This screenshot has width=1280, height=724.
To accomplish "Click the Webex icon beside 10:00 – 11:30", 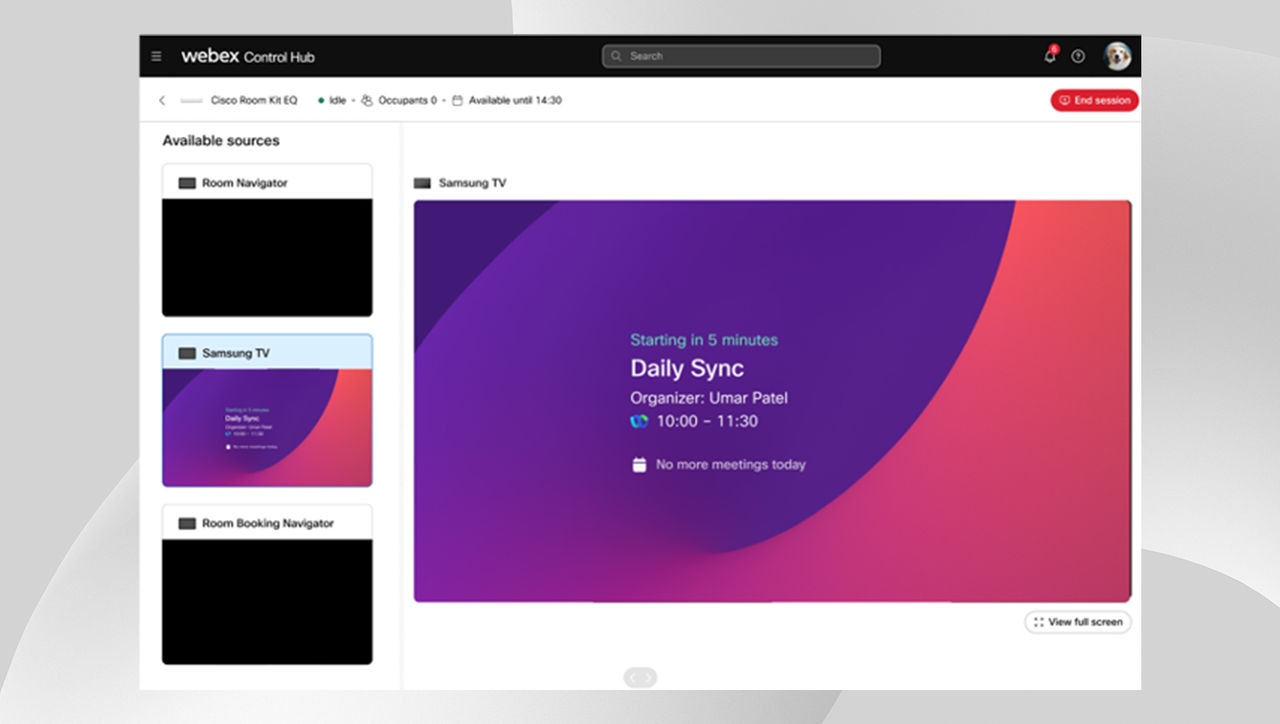I will [x=639, y=421].
